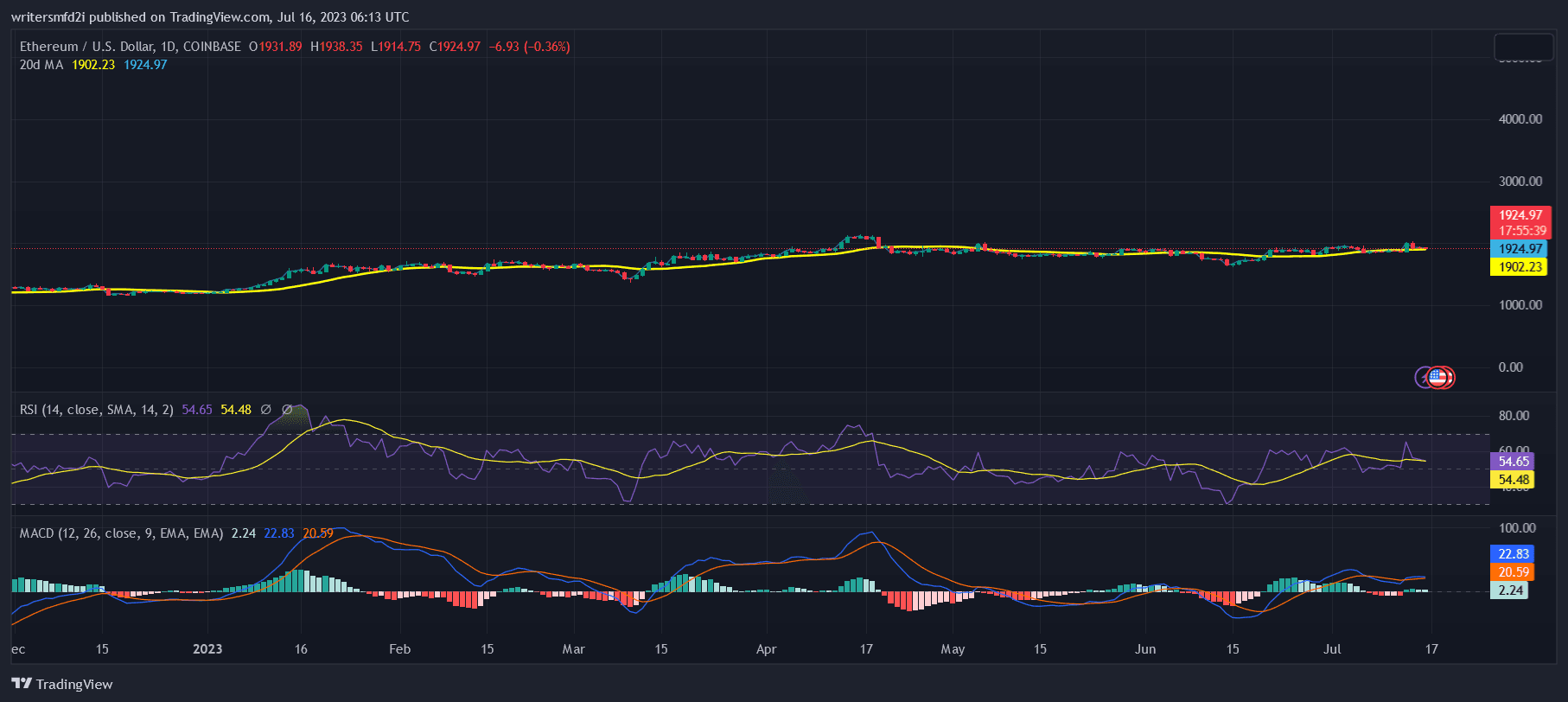Select the 20d MA indicator legend

click(x=41, y=65)
